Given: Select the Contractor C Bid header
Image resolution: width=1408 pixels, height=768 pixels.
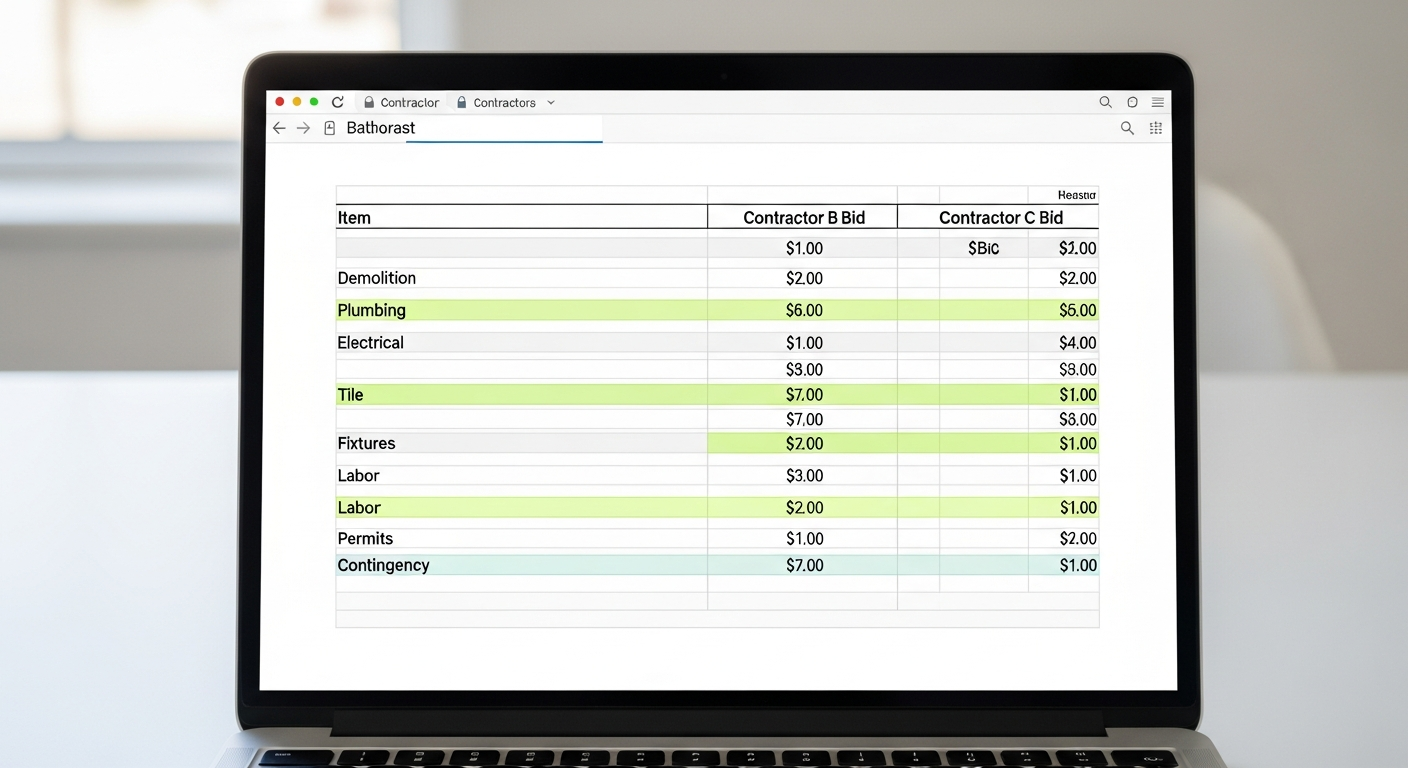Looking at the screenshot, I should [x=1001, y=218].
